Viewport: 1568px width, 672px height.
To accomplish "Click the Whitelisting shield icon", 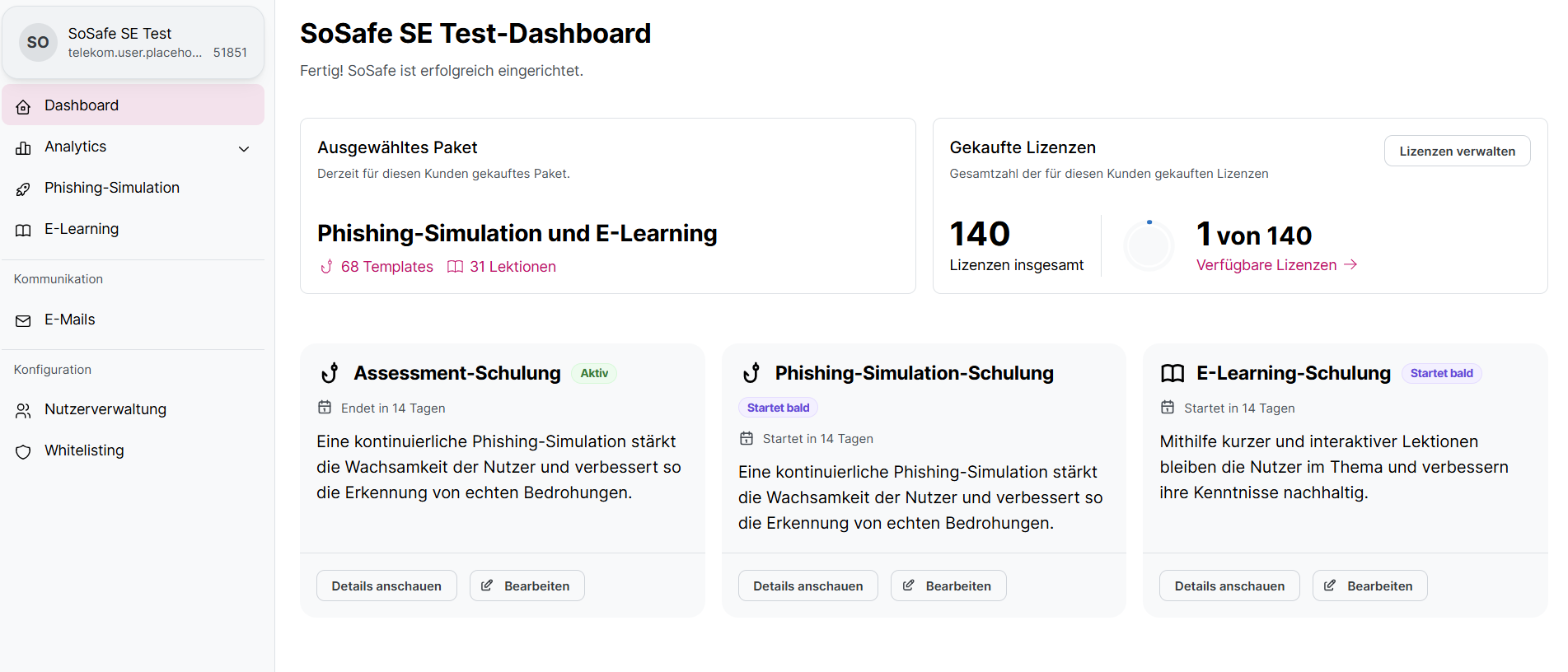I will pos(23,452).
